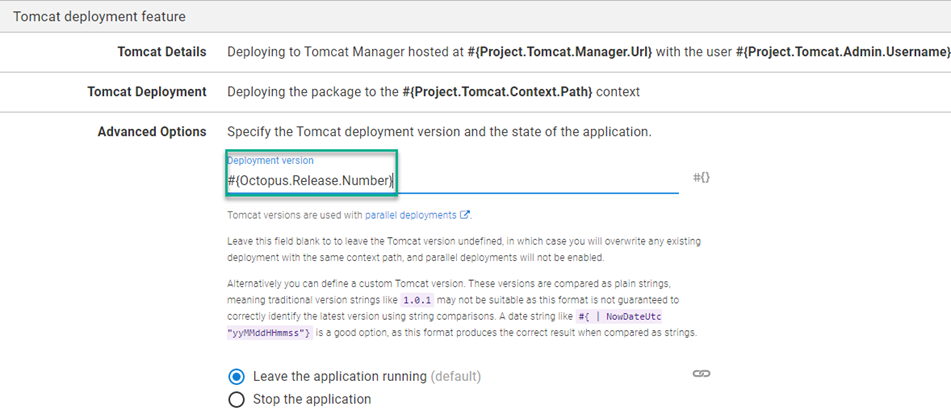This screenshot has width=951, height=411.
Task: Click the Tomcat deployment feature header
Action: tap(476, 16)
